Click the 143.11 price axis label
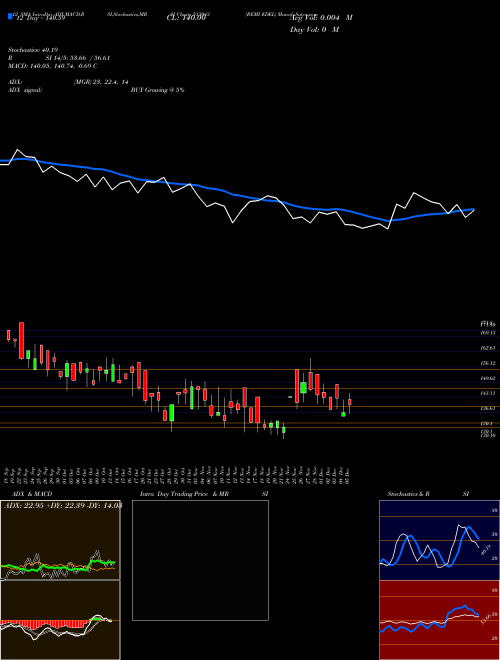Screen dimensions: 500x660 pos(488,393)
